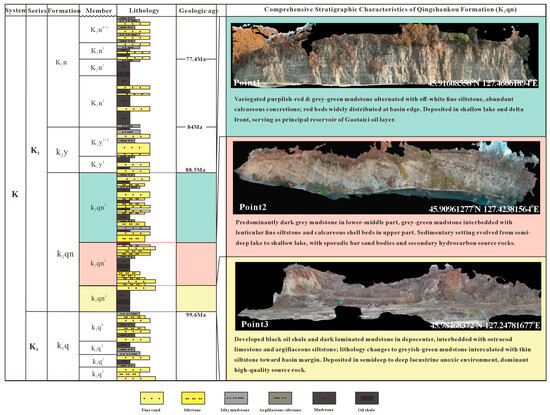Select the Argillaceous siltstone legend box
The image size is (550, 415).
tap(280, 398)
